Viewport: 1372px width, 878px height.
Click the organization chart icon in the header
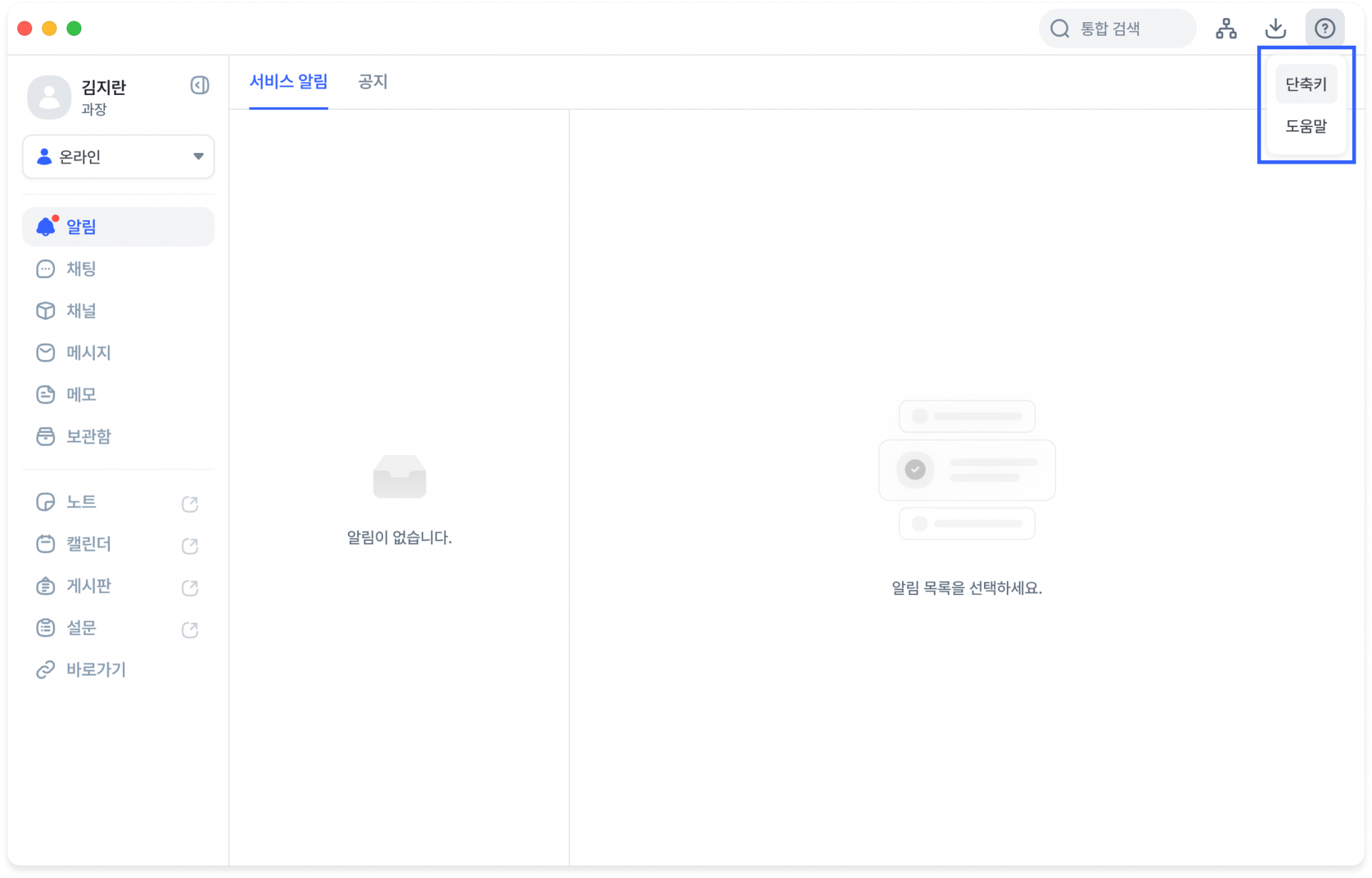[1226, 28]
